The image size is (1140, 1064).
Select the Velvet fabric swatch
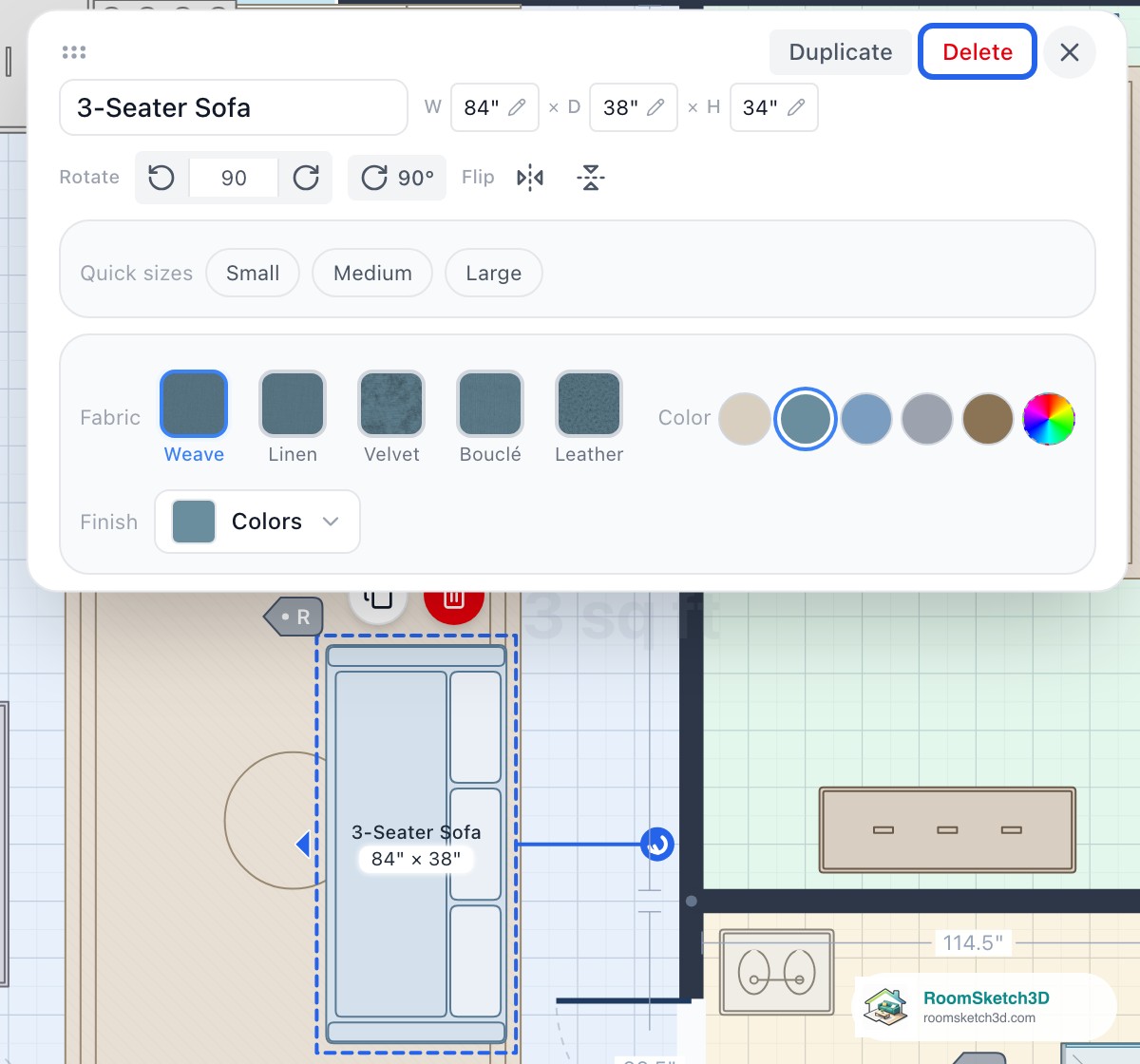pyautogui.click(x=391, y=404)
